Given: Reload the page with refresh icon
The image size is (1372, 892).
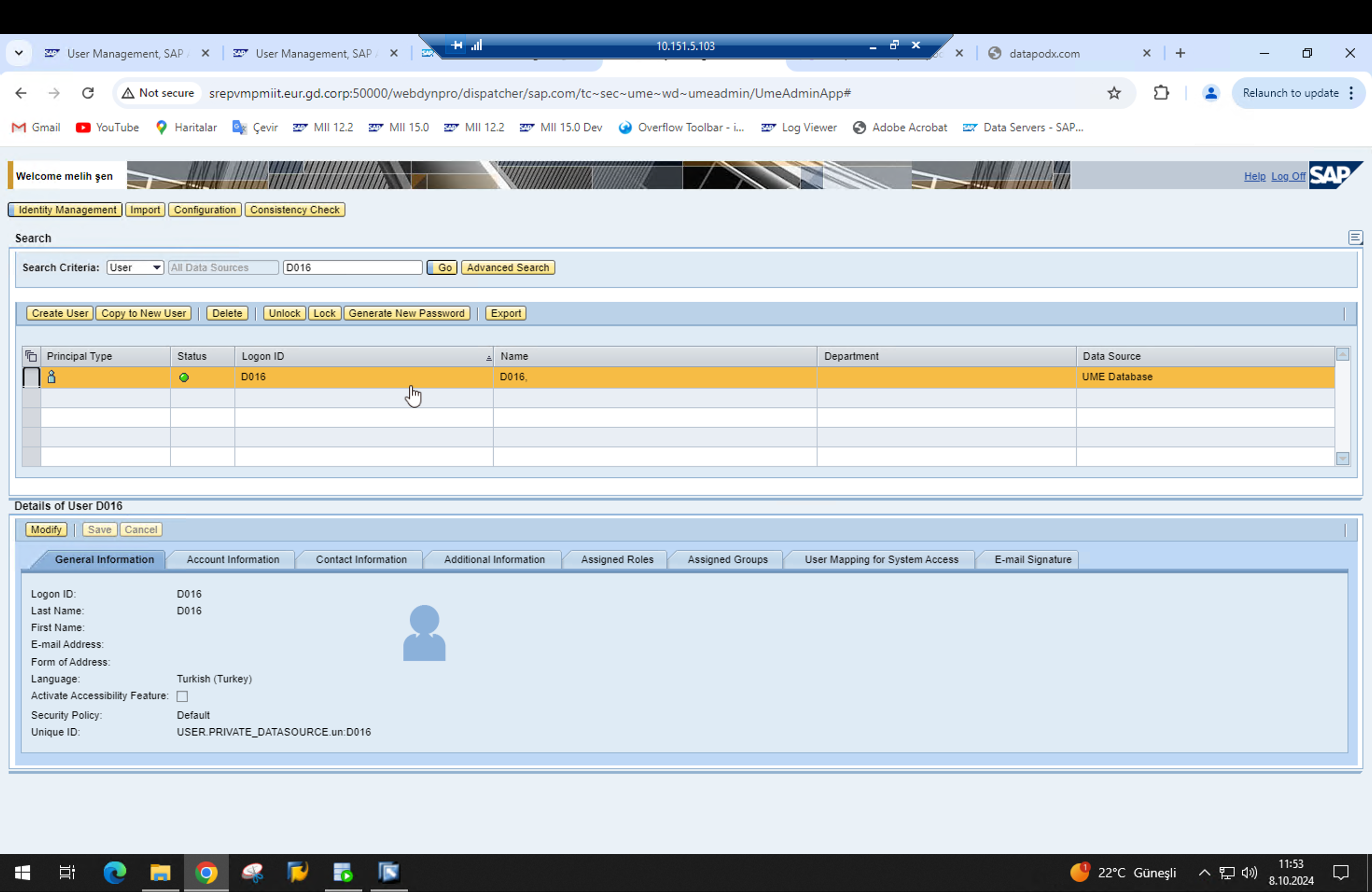Looking at the screenshot, I should coord(88,93).
